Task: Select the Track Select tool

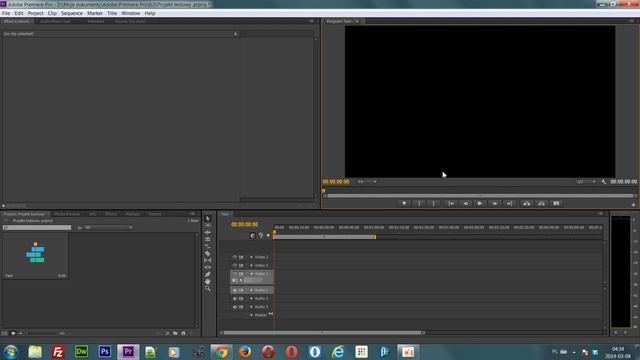Action: coord(207,225)
